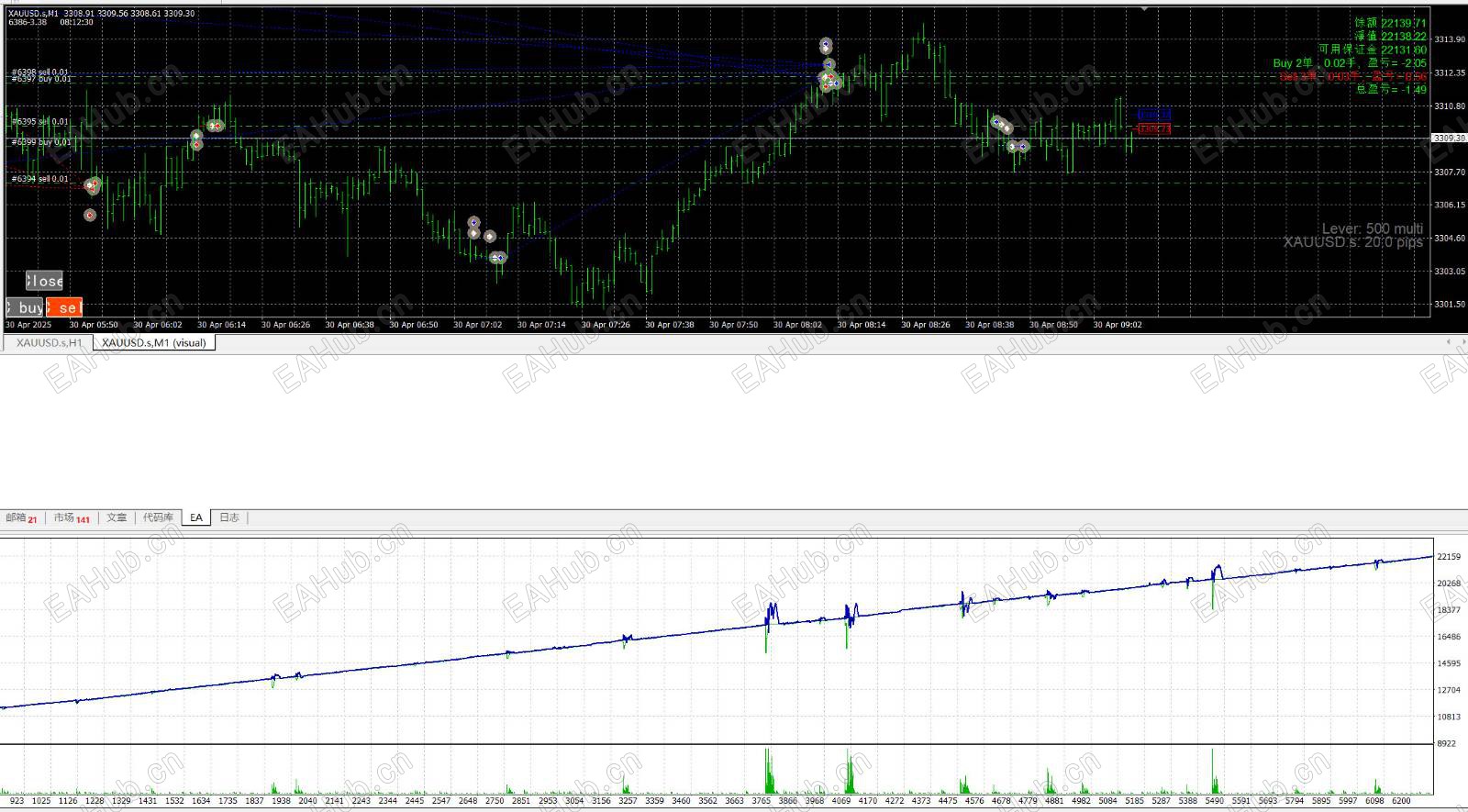Switch to the XAUUSD.s,H1 chart tab
Image resolution: width=1468 pixels, height=812 pixels.
click(x=49, y=343)
